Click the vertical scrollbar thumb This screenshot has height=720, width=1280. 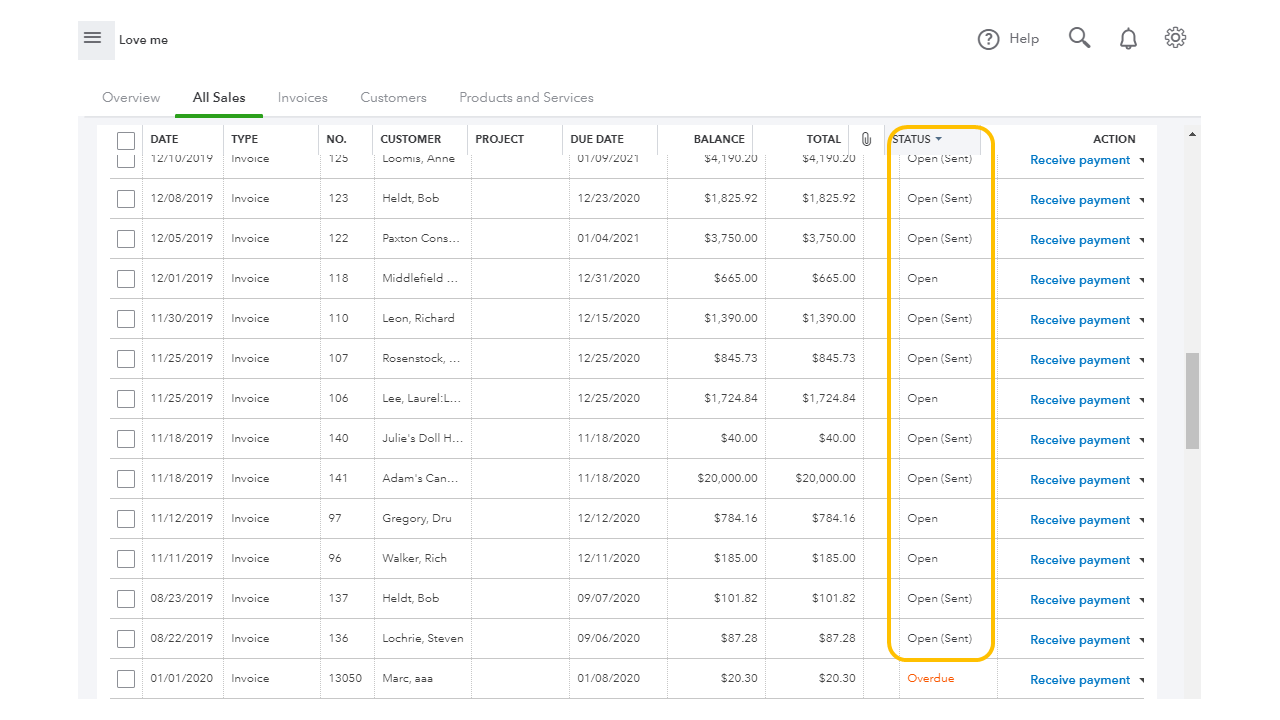pos(1192,400)
